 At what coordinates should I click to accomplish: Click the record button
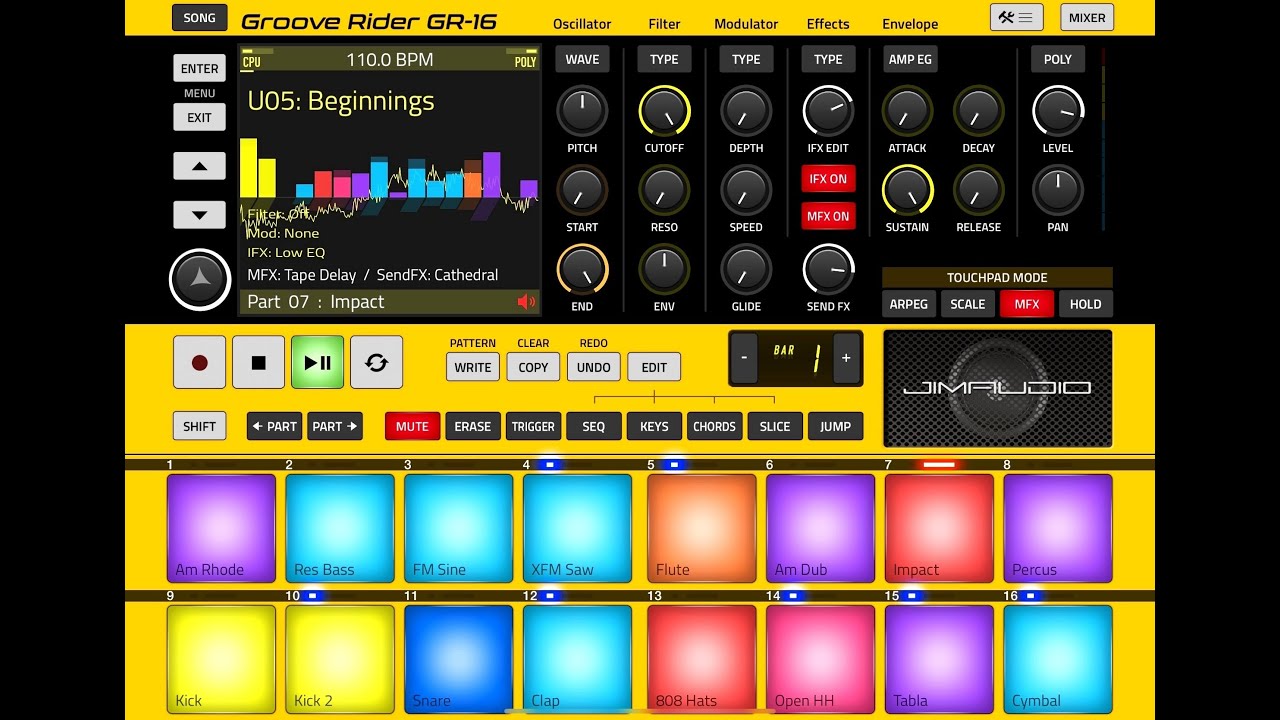(x=199, y=362)
